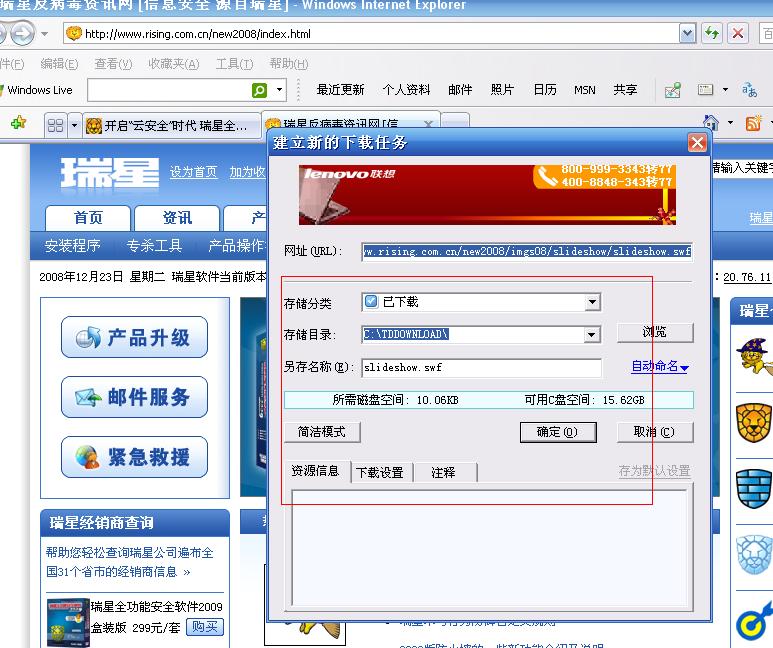Click the 已下载 category folder icon
This screenshot has width=773, height=648.
pos(371,301)
